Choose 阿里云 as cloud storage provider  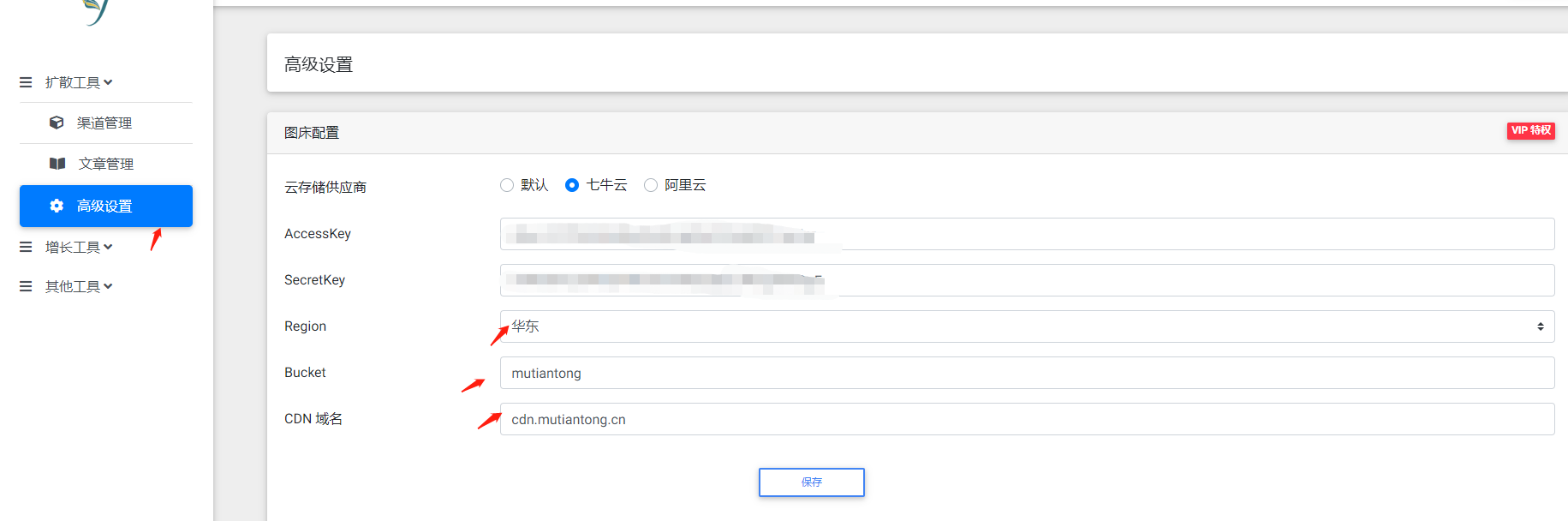pyautogui.click(x=651, y=185)
